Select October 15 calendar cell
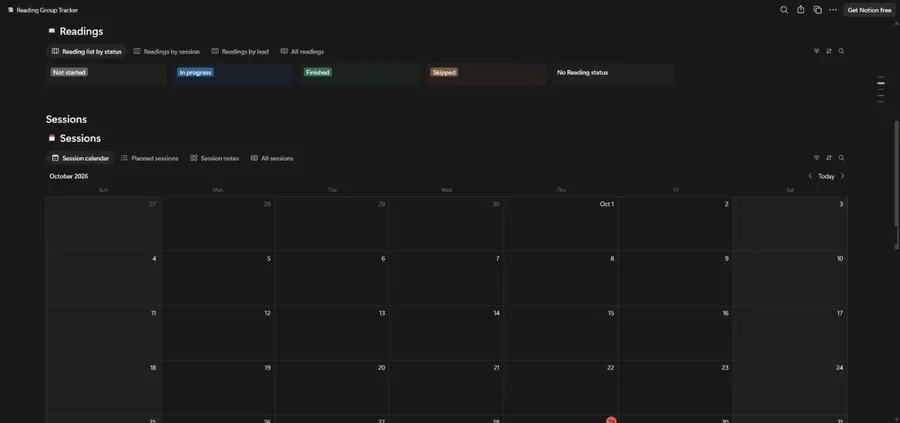Screen dimensions: 900x423 coord(561,333)
